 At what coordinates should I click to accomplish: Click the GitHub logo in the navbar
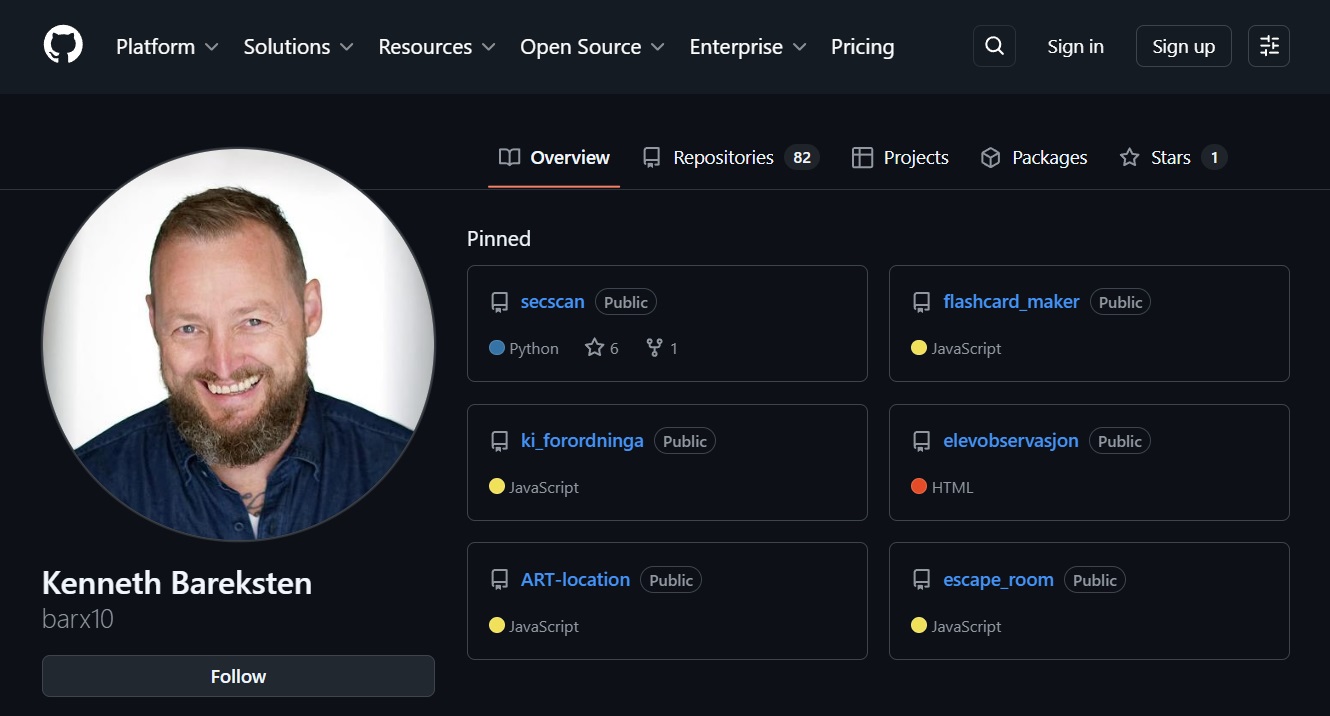(x=62, y=46)
